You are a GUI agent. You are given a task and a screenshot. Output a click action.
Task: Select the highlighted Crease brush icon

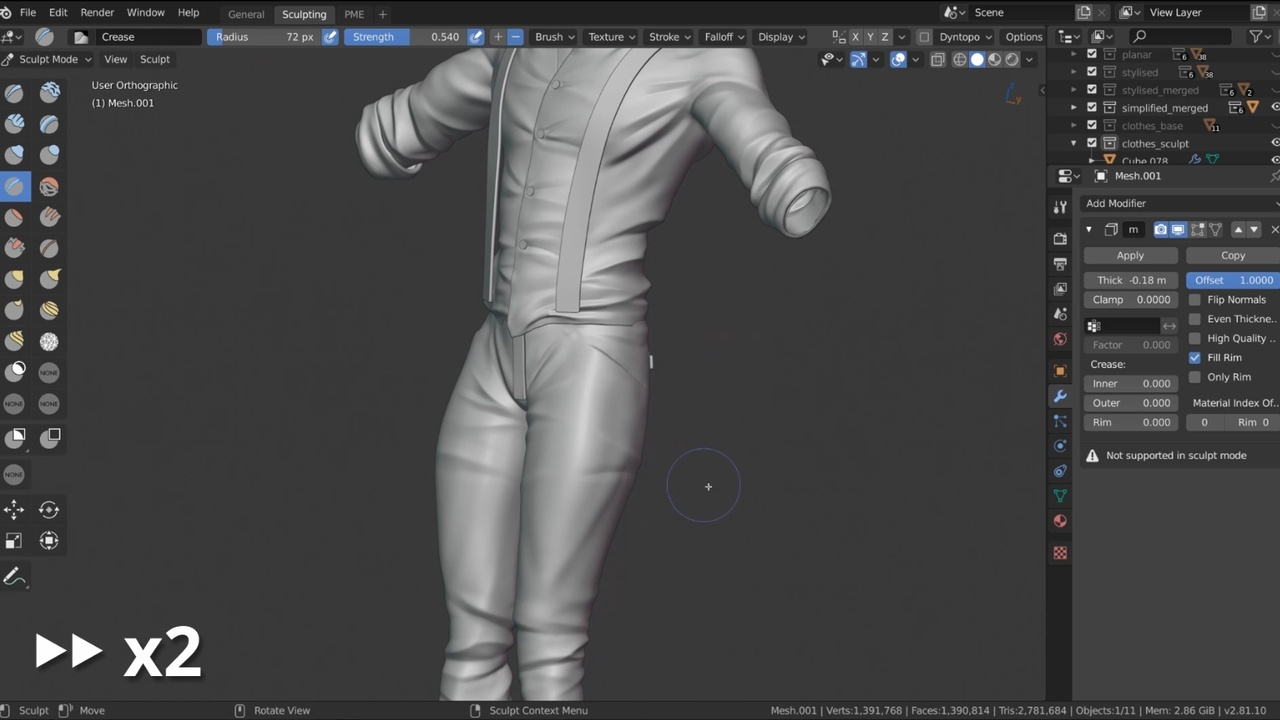14,186
